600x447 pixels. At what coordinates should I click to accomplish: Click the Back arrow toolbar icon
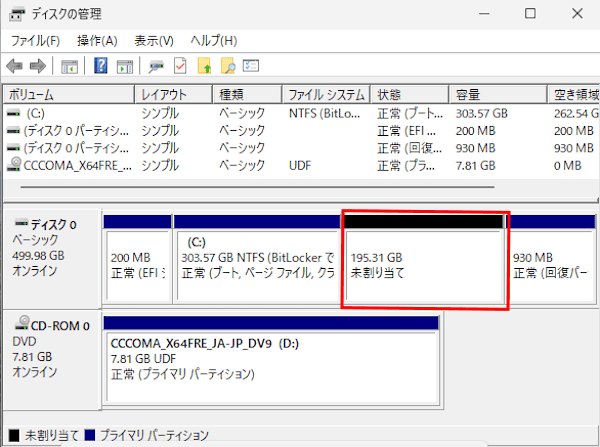15,66
